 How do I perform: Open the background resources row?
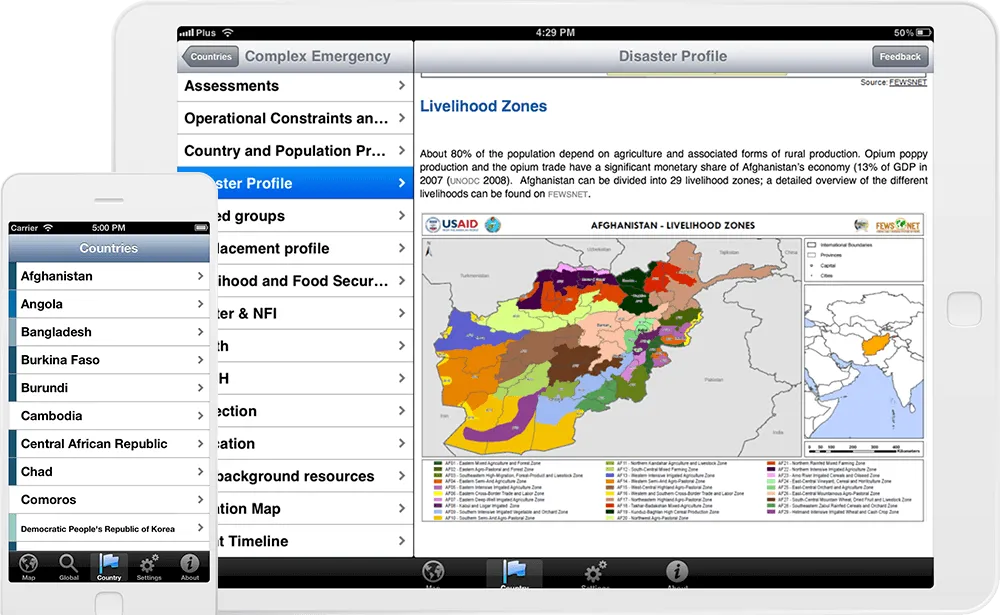pos(315,476)
